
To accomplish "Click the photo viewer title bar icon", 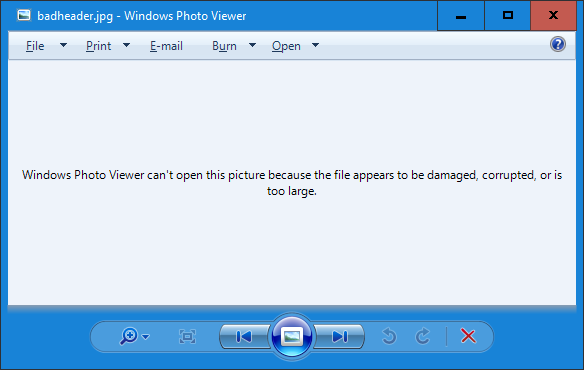I will [24, 15].
